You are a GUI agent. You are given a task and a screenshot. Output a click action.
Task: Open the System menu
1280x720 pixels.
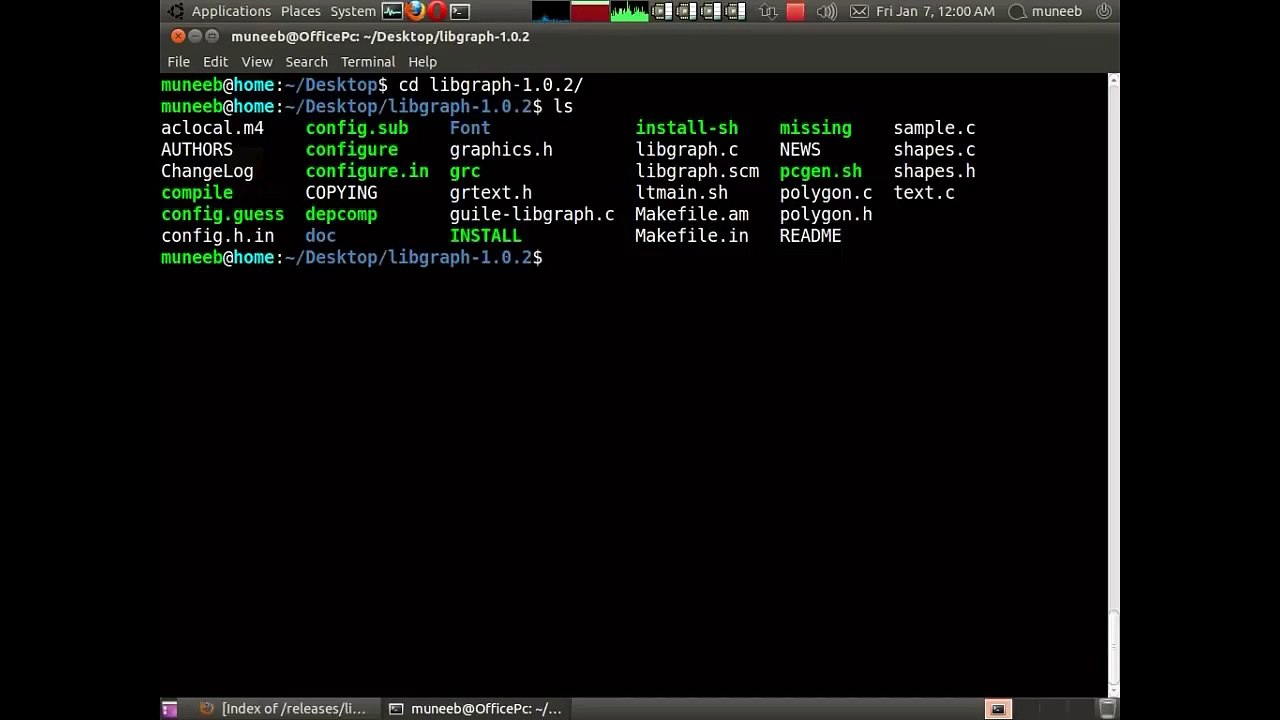tap(353, 11)
